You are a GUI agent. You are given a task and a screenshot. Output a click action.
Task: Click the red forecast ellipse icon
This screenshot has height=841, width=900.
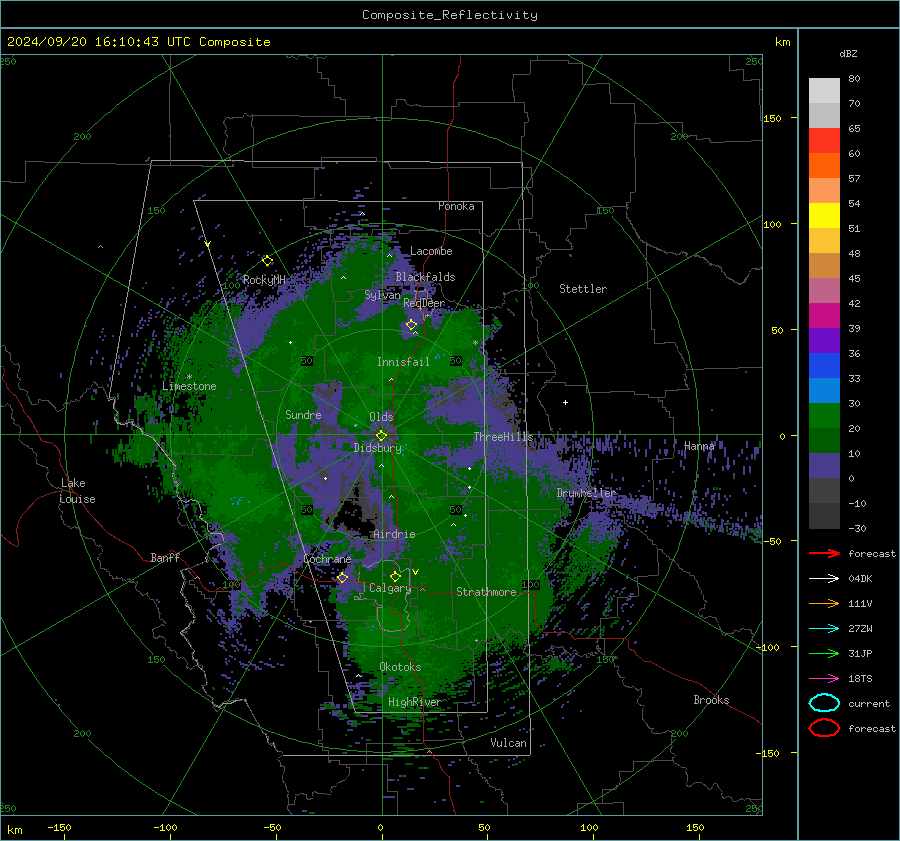tap(824, 728)
